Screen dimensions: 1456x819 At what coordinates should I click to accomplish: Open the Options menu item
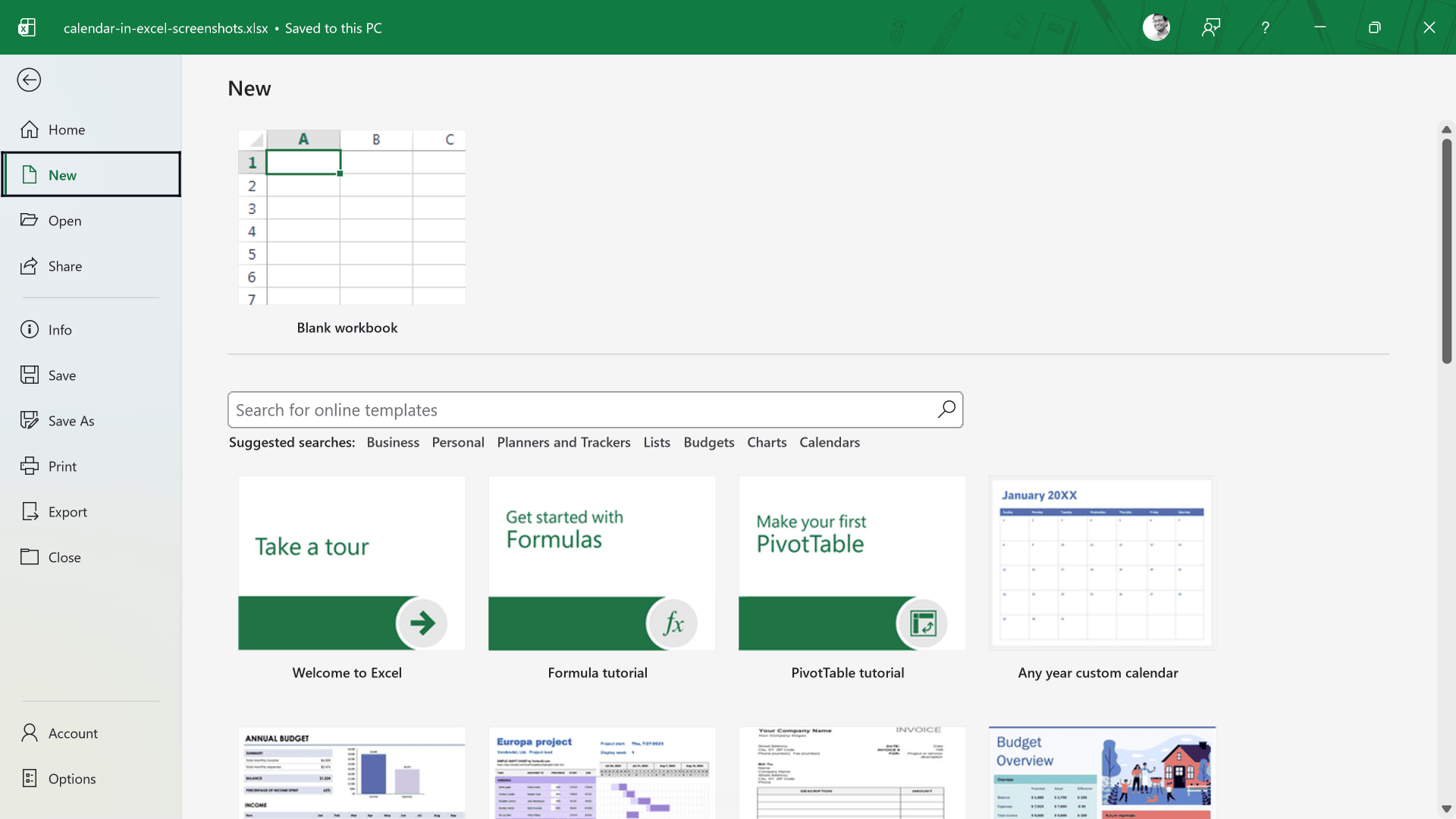[91, 778]
